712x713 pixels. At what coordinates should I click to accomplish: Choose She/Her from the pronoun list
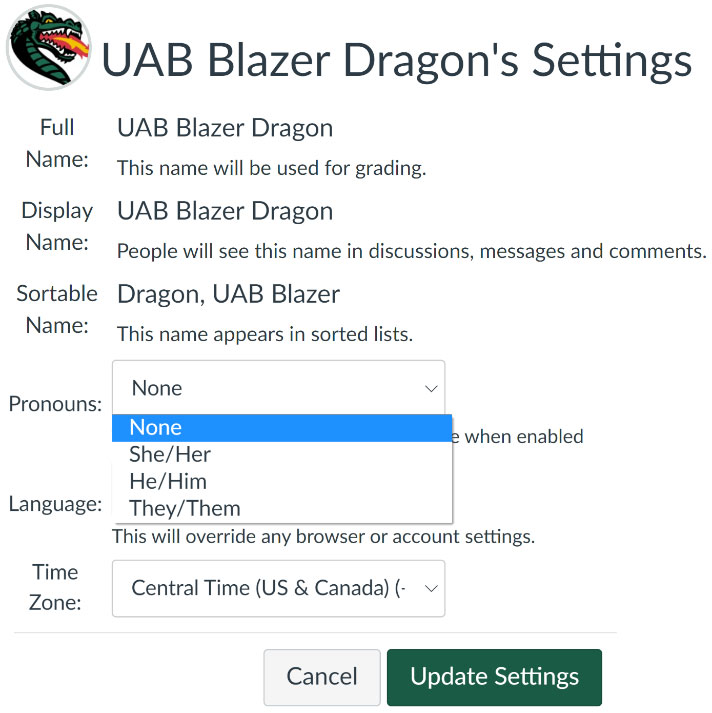click(x=281, y=455)
